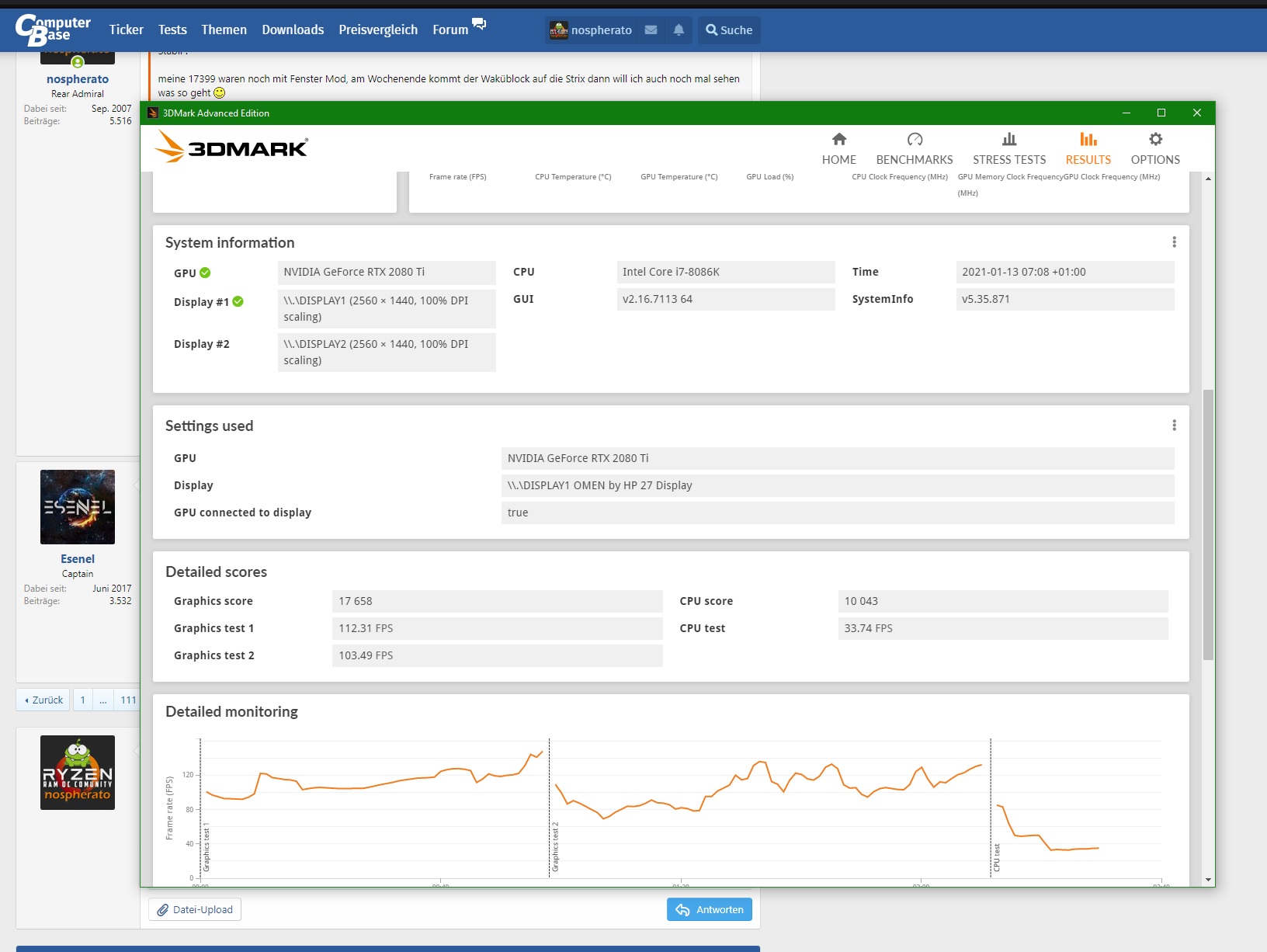The height and width of the screenshot is (952, 1267).
Task: Click the CPU test marker in chart
Action: pos(997,857)
